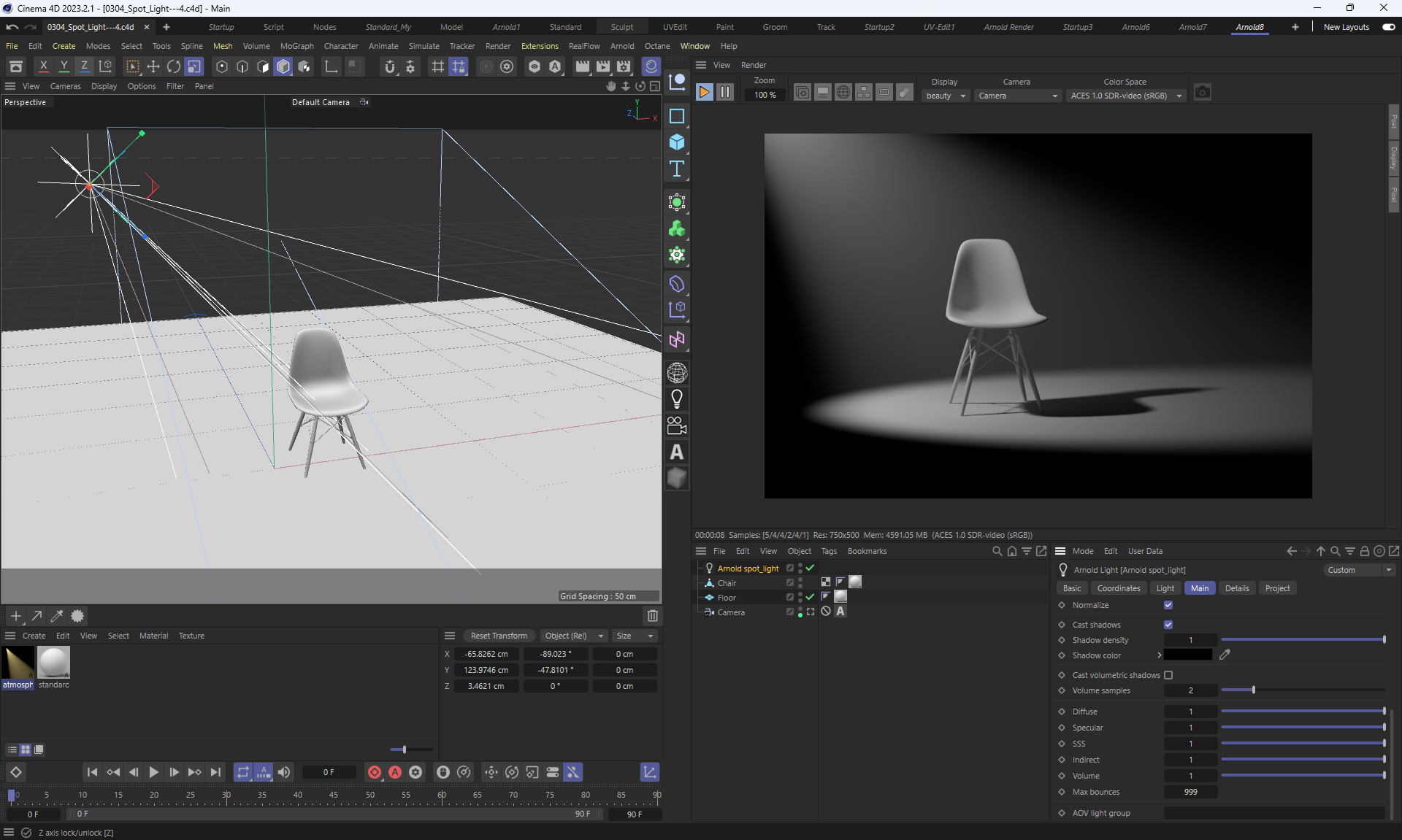Select the Move tool in toolbar
Viewport: 1402px width, 840px height.
(x=153, y=67)
